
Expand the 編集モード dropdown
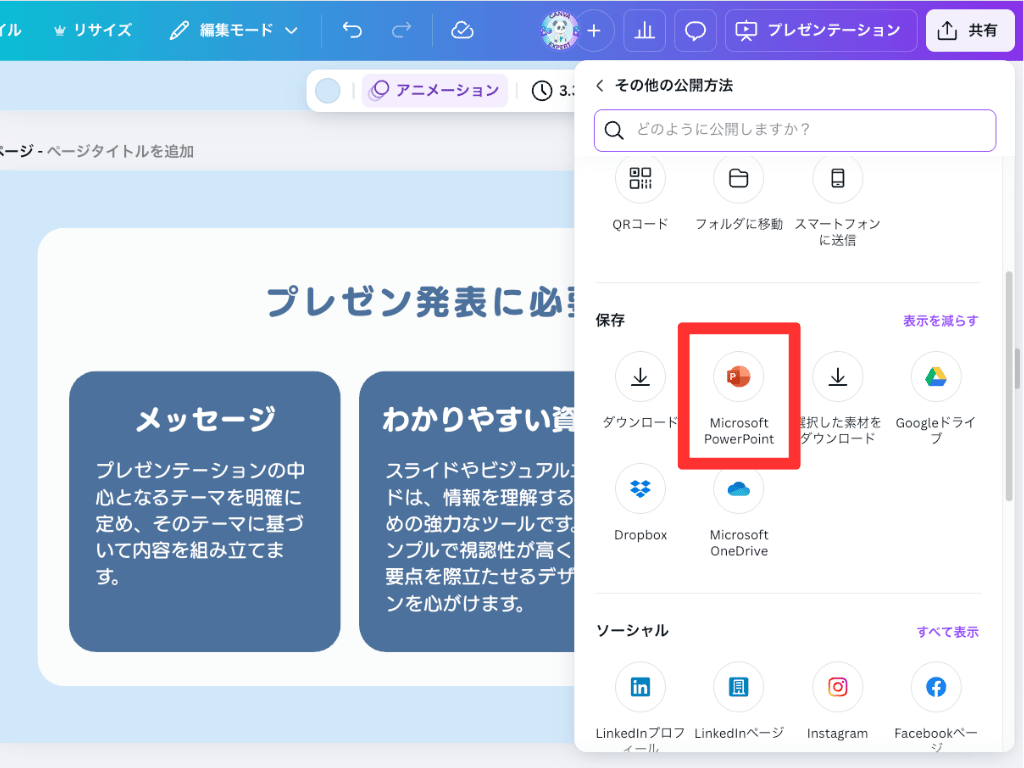pos(234,30)
